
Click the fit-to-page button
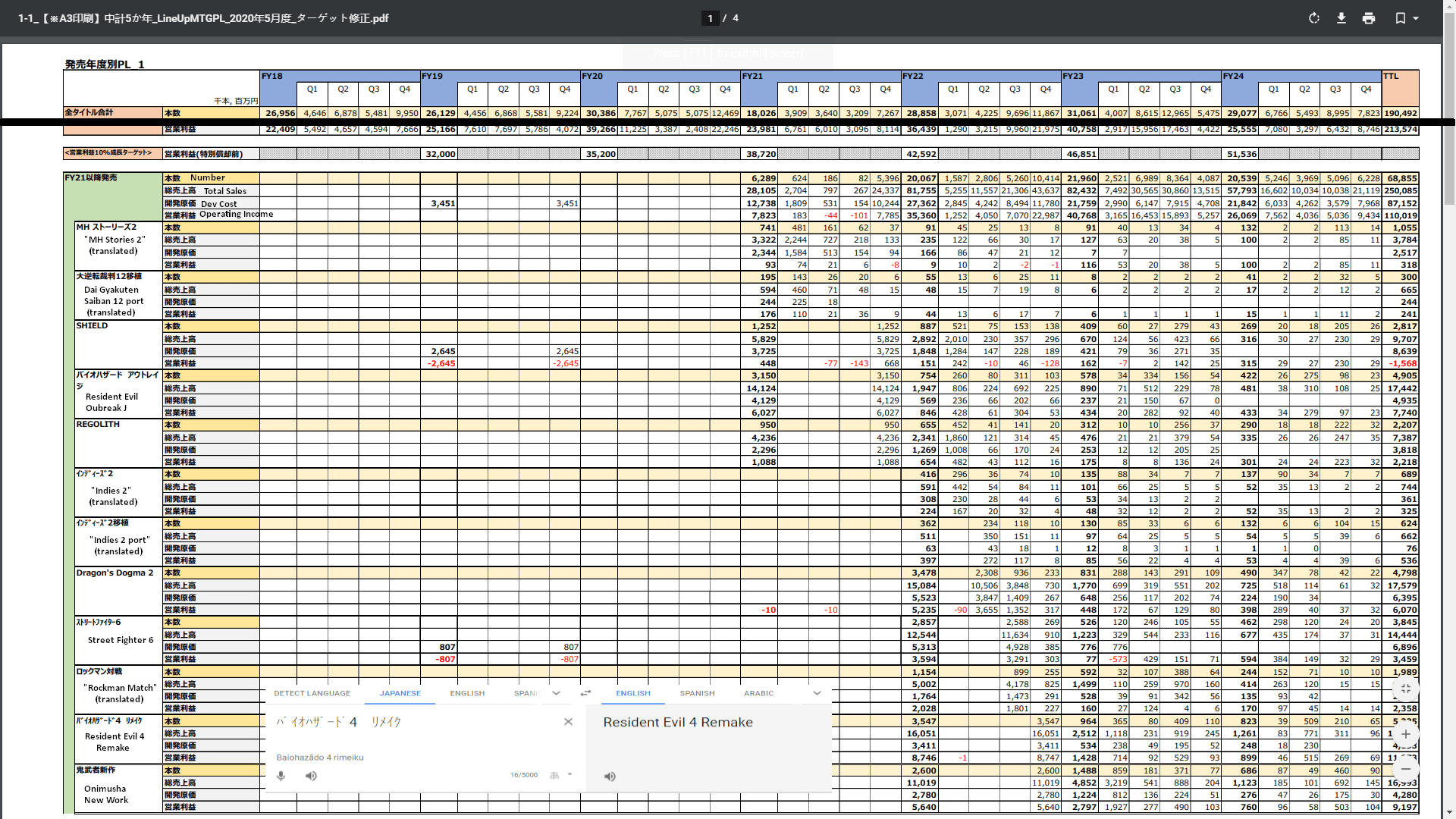(1405, 689)
